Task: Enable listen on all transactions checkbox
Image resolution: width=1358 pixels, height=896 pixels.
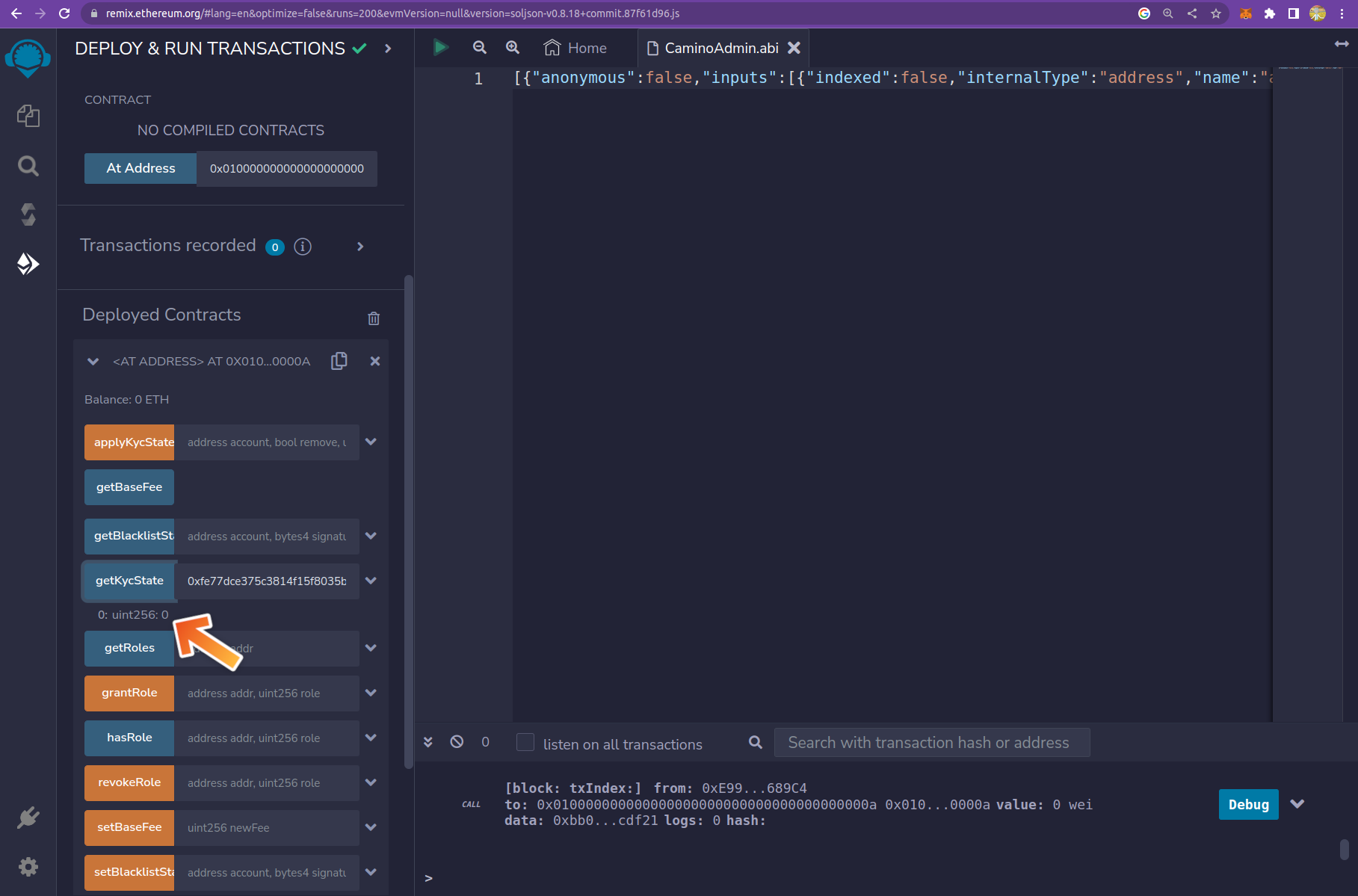Action: pos(525,743)
